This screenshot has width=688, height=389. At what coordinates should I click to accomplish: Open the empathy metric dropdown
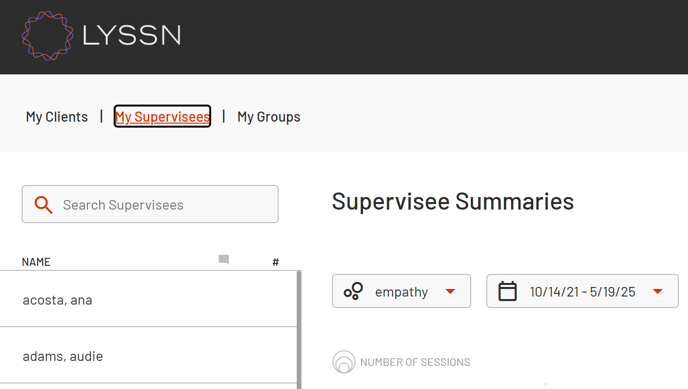coord(401,291)
